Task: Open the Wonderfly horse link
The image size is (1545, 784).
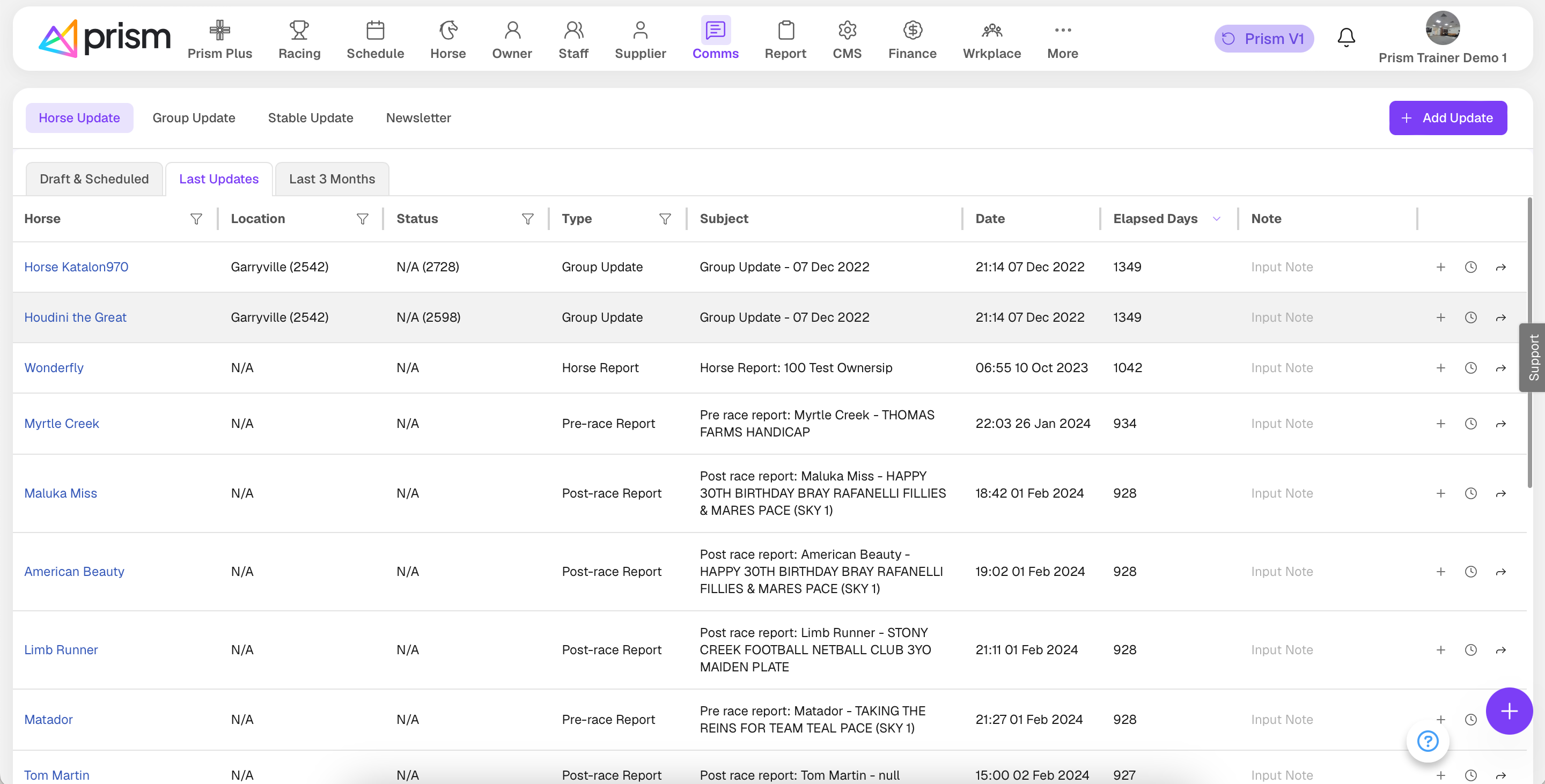Action: click(x=54, y=368)
